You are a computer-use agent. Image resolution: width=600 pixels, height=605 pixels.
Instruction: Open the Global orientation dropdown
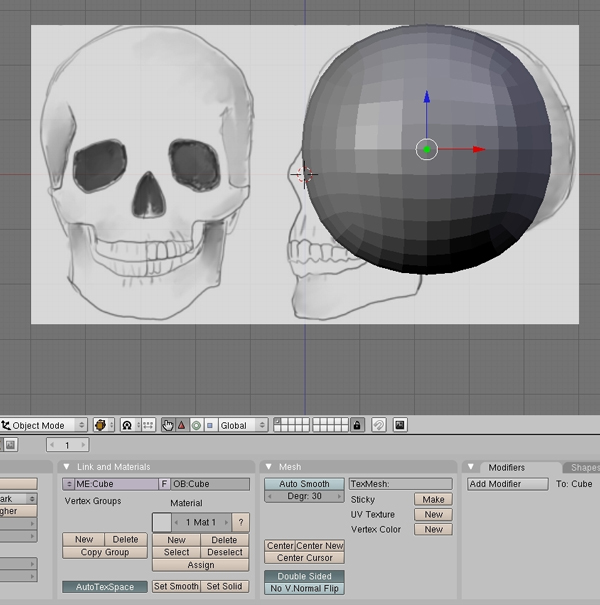(x=243, y=425)
